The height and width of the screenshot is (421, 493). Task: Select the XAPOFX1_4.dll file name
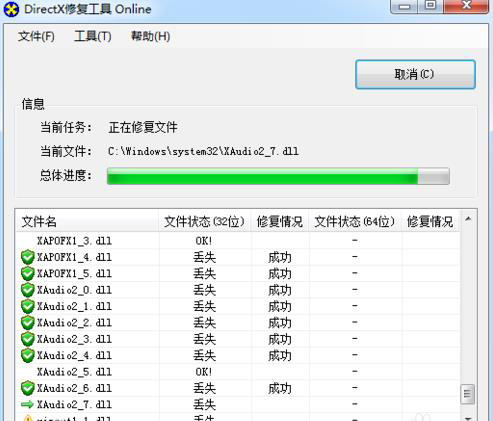point(74,257)
